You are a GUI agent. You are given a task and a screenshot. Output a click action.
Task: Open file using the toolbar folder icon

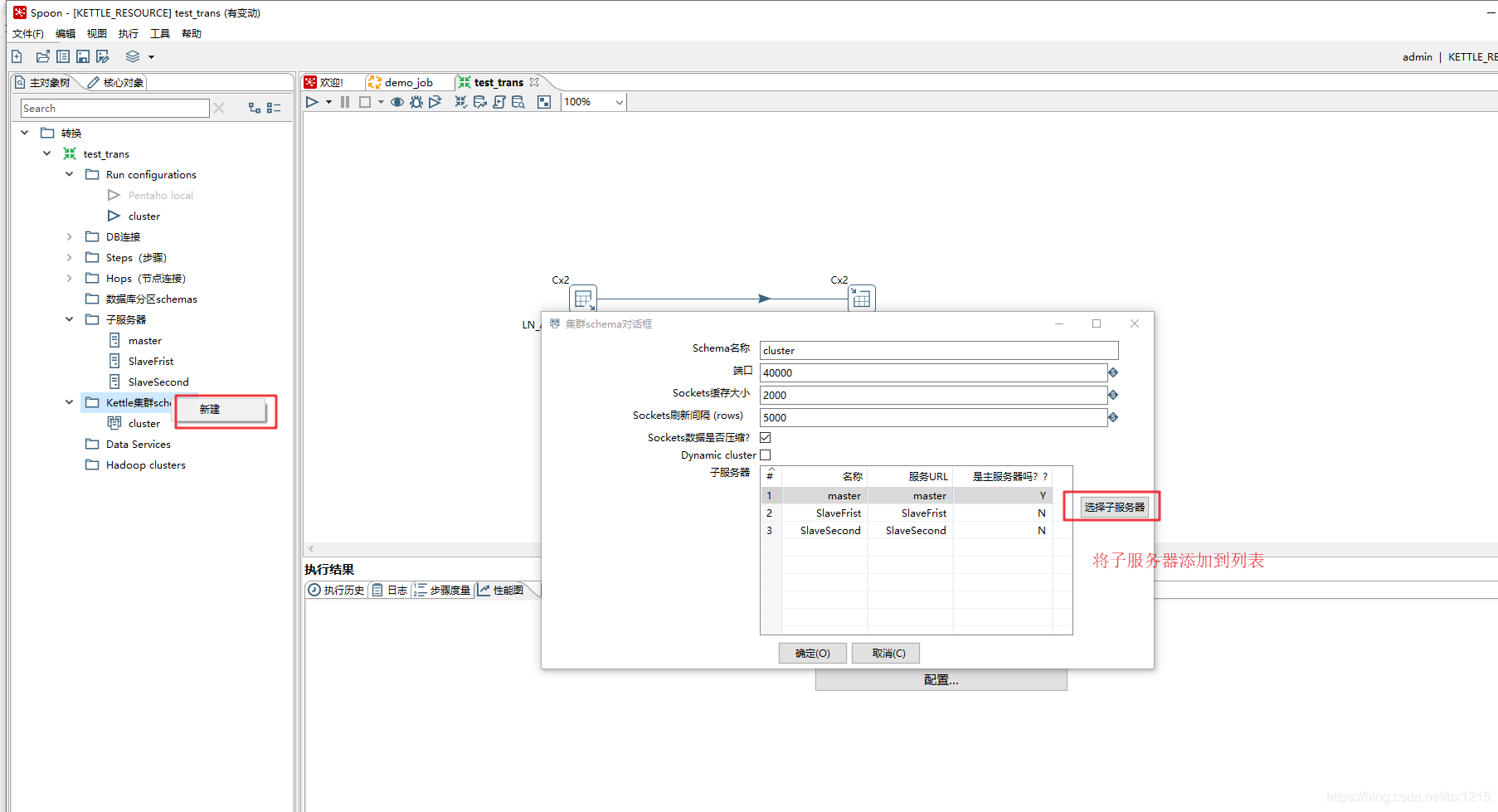43,56
